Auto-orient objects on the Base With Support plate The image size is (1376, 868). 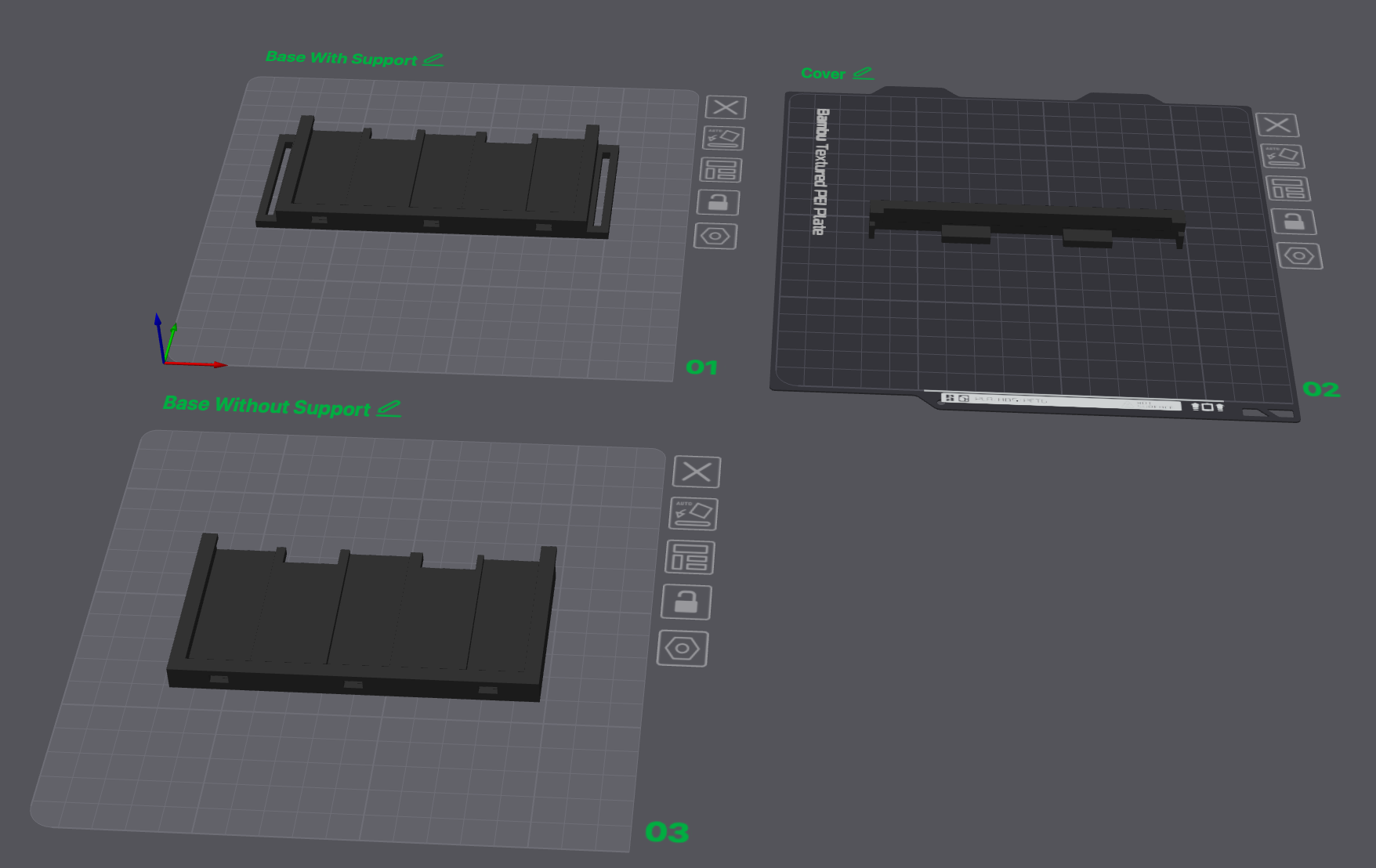(723, 138)
